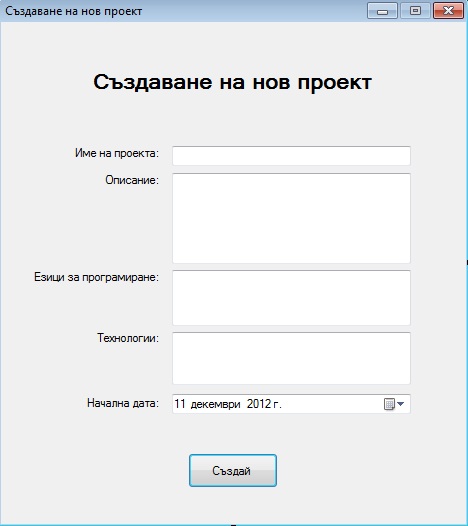Close the Създаване на нов проект window

448,11
